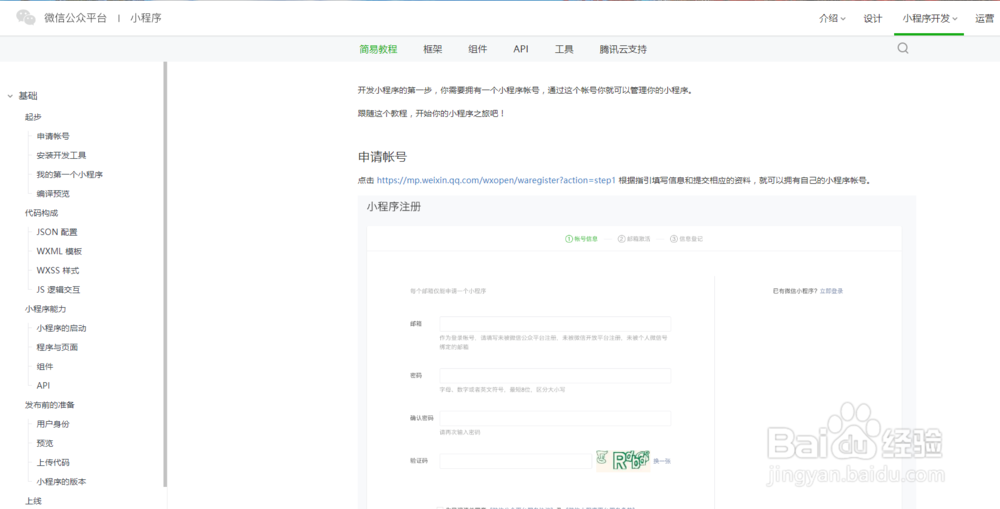Expand the 介绍 dropdown menu

click(832, 18)
